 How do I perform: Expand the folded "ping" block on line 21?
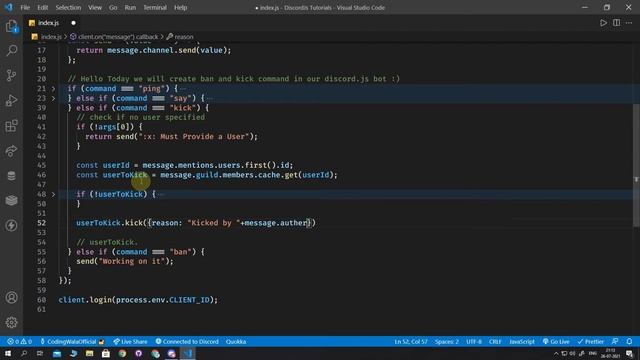[x=53, y=89]
